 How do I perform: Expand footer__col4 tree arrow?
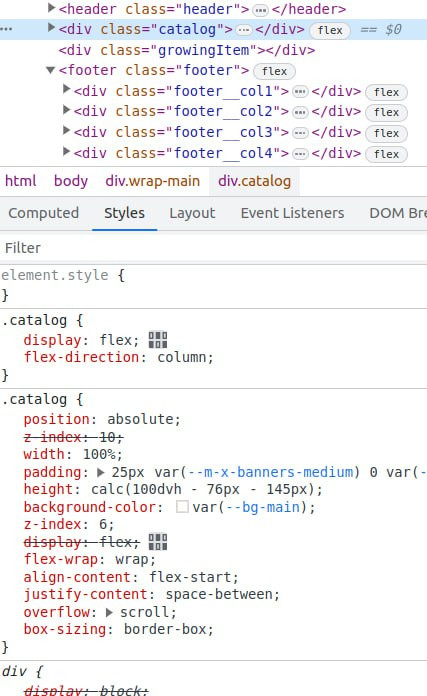[66, 151]
